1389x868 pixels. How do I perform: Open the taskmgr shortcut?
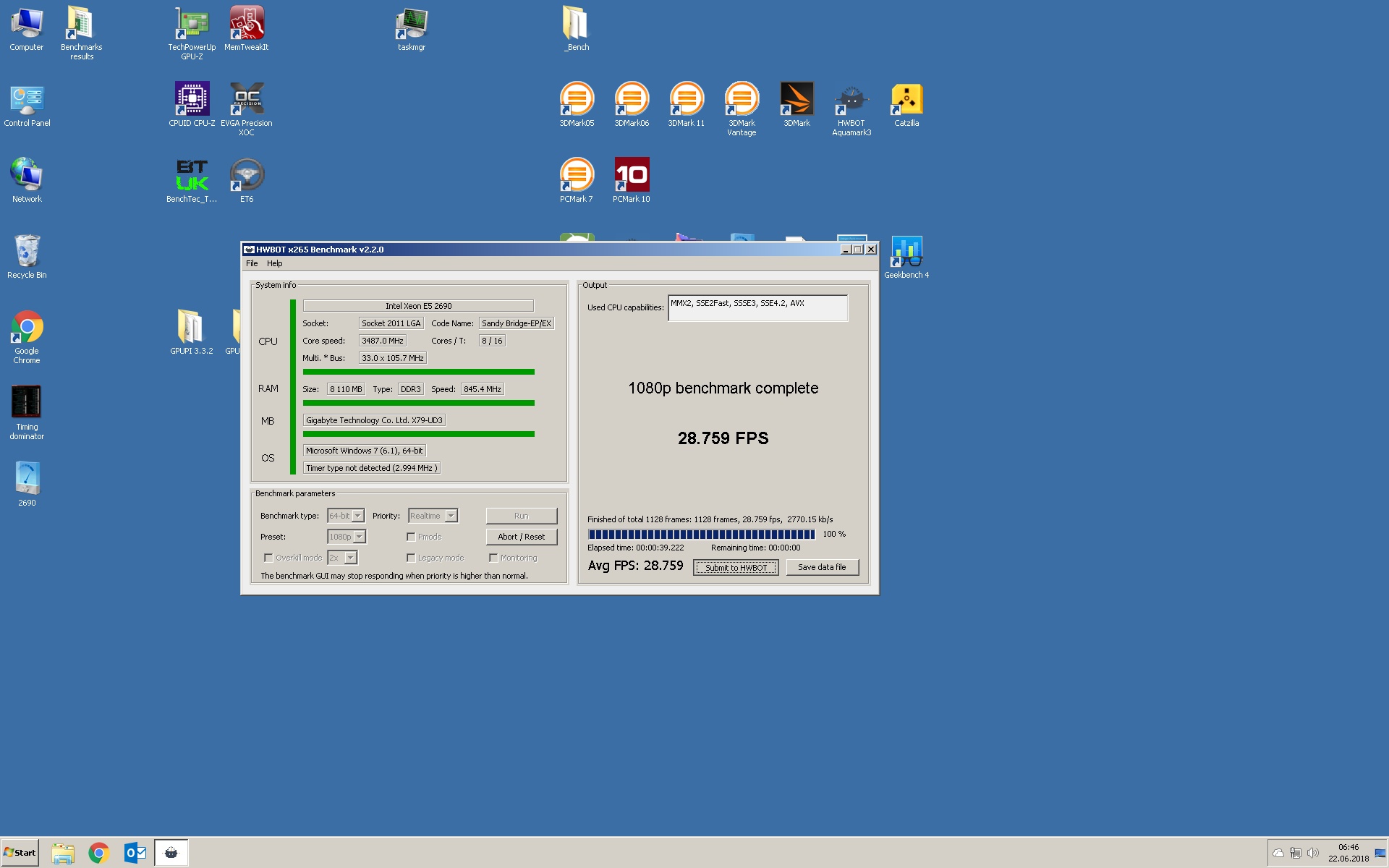(412, 29)
